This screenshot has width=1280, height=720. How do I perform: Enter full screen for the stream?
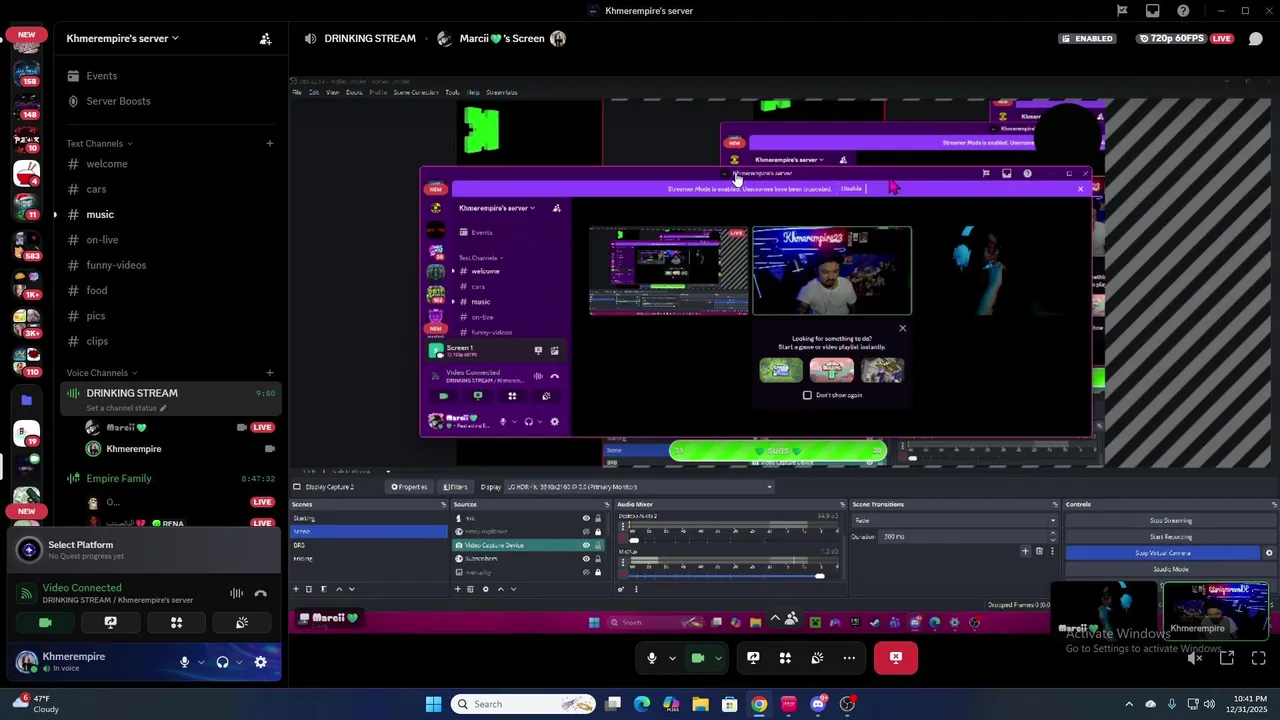pos(1259,658)
